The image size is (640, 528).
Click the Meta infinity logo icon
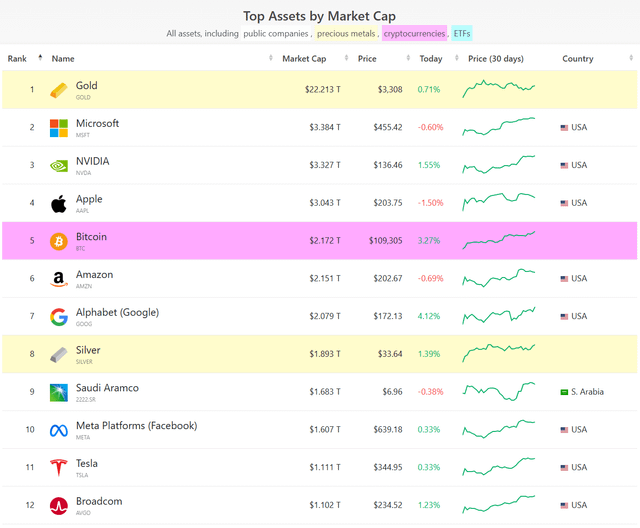click(59, 430)
